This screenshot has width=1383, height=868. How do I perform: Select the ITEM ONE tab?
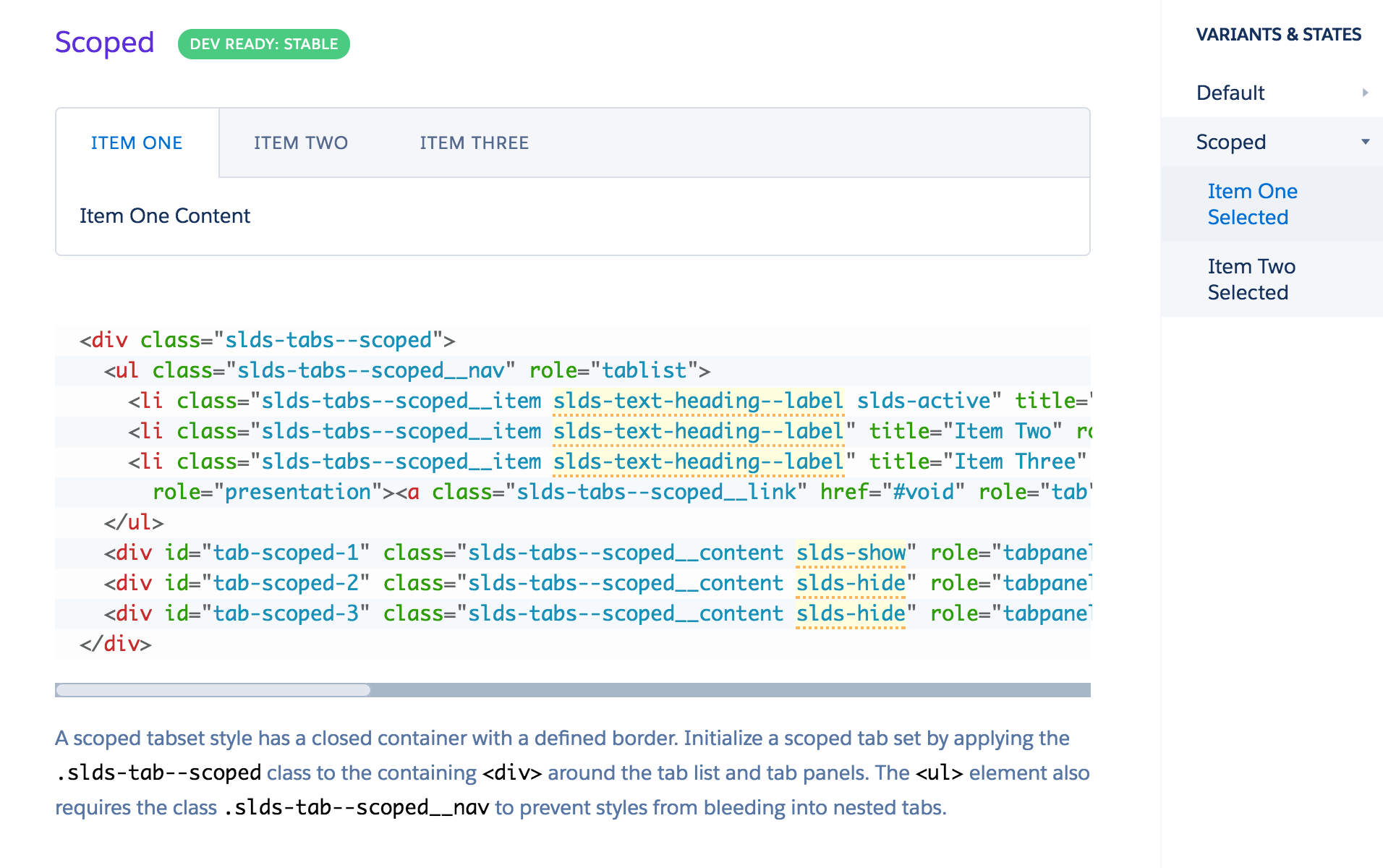137,143
